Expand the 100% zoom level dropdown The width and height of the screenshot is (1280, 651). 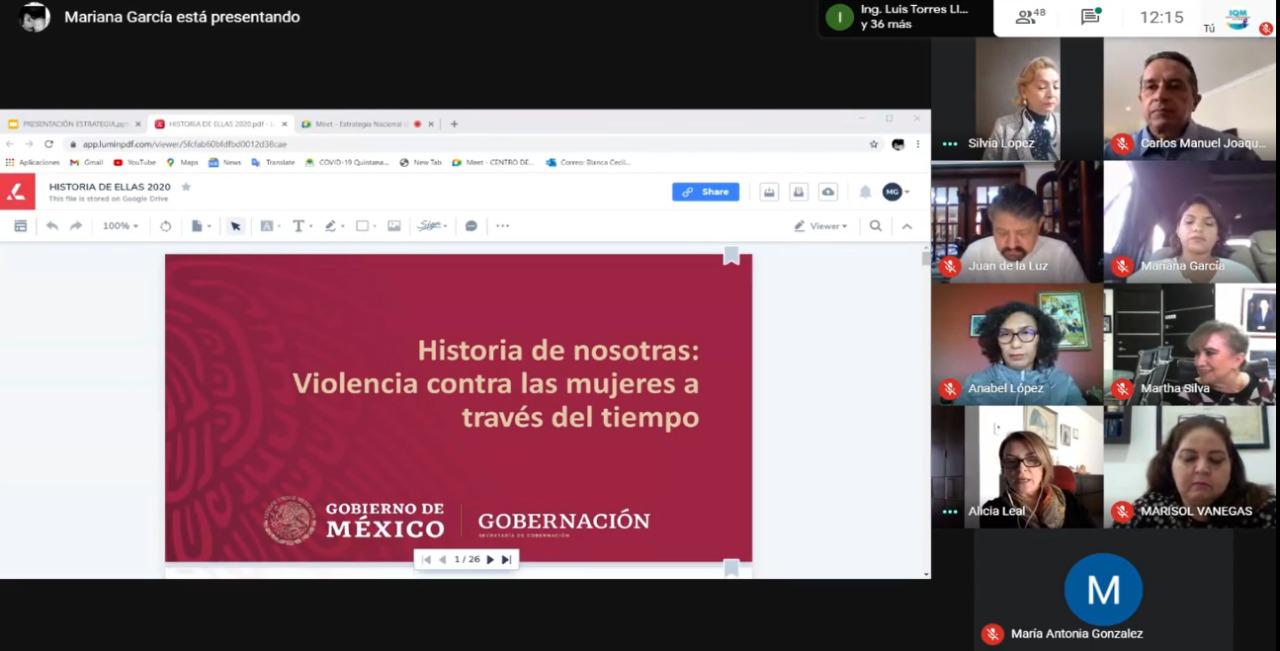pos(121,226)
